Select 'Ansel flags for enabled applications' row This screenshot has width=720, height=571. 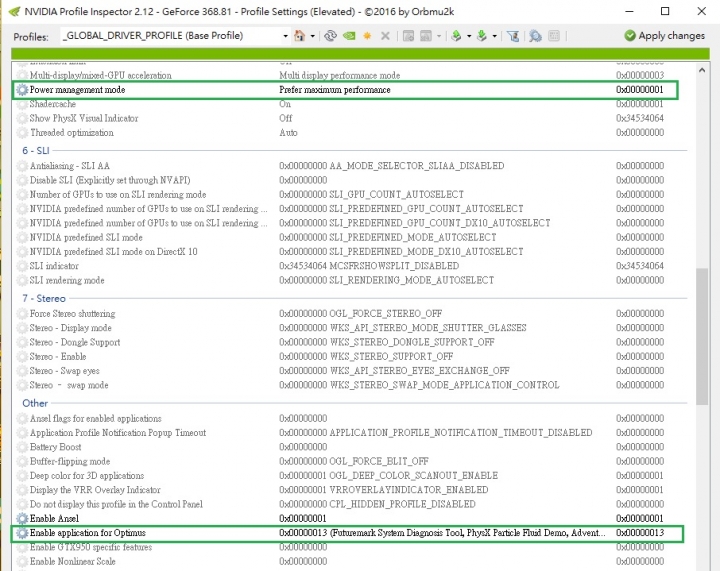(x=349, y=418)
